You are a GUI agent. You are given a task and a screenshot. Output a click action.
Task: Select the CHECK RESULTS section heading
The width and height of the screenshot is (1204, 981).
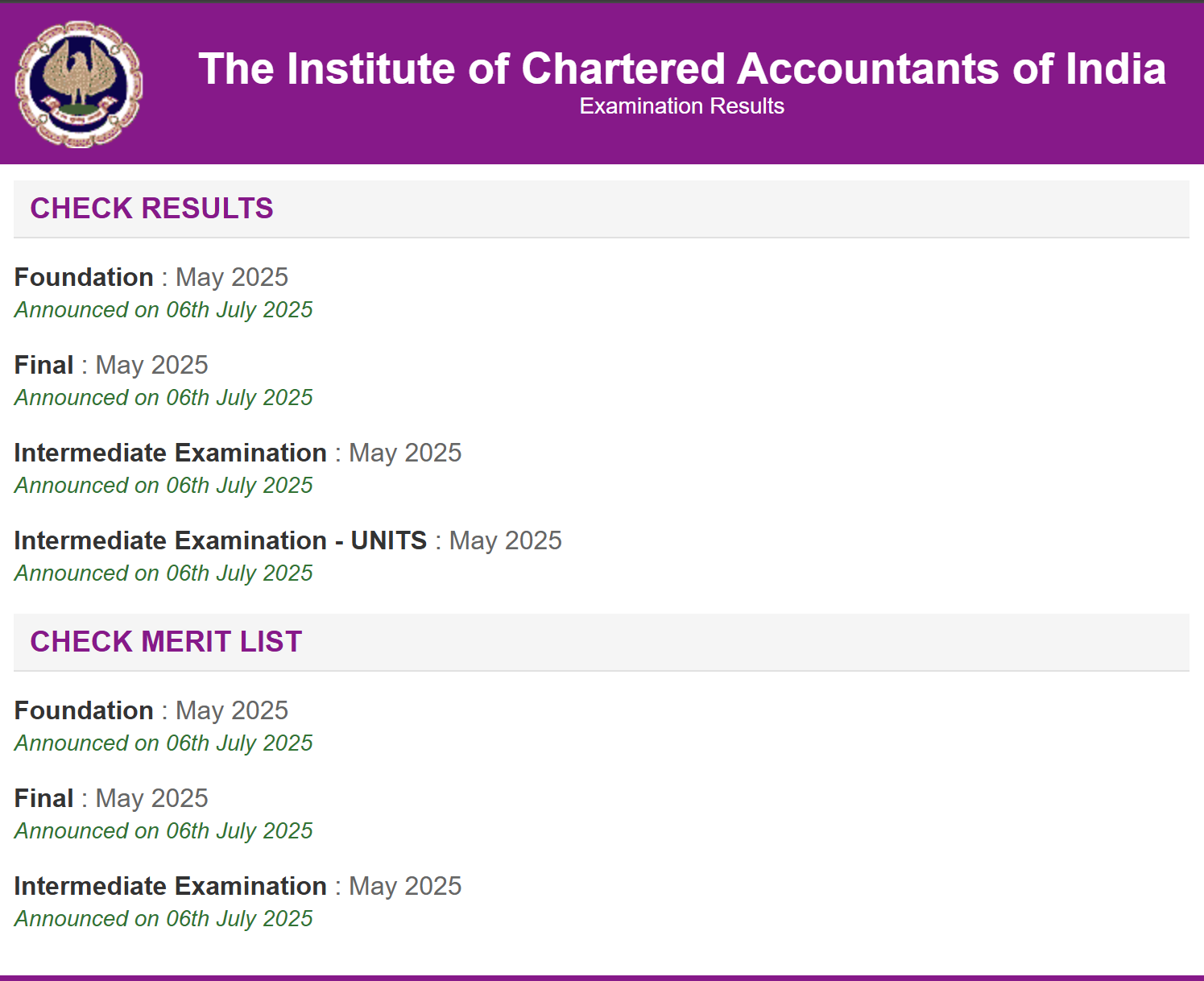click(151, 209)
